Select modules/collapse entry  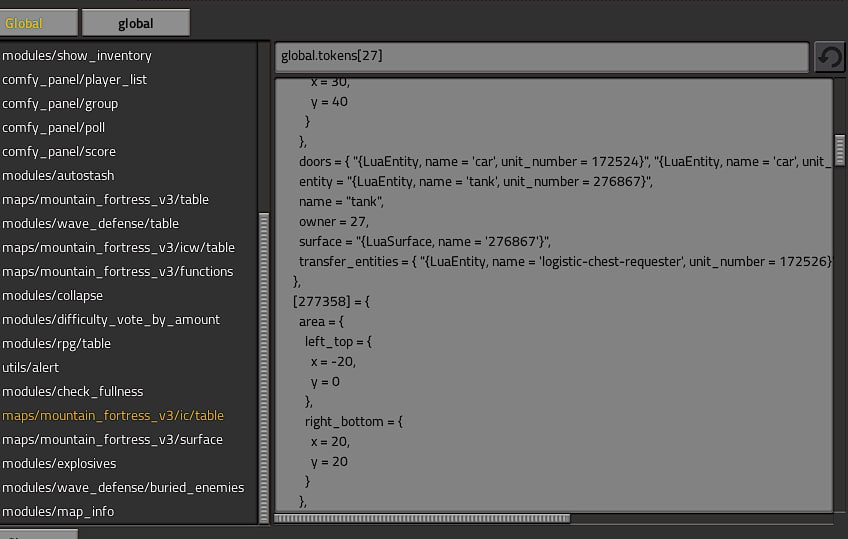(x=52, y=296)
